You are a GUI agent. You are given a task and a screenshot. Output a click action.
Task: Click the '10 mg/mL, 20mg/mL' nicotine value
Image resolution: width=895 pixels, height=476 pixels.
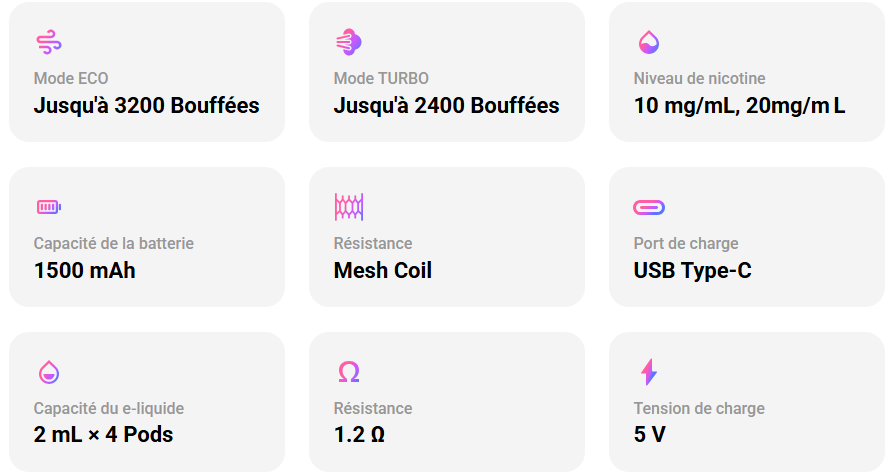click(x=739, y=106)
